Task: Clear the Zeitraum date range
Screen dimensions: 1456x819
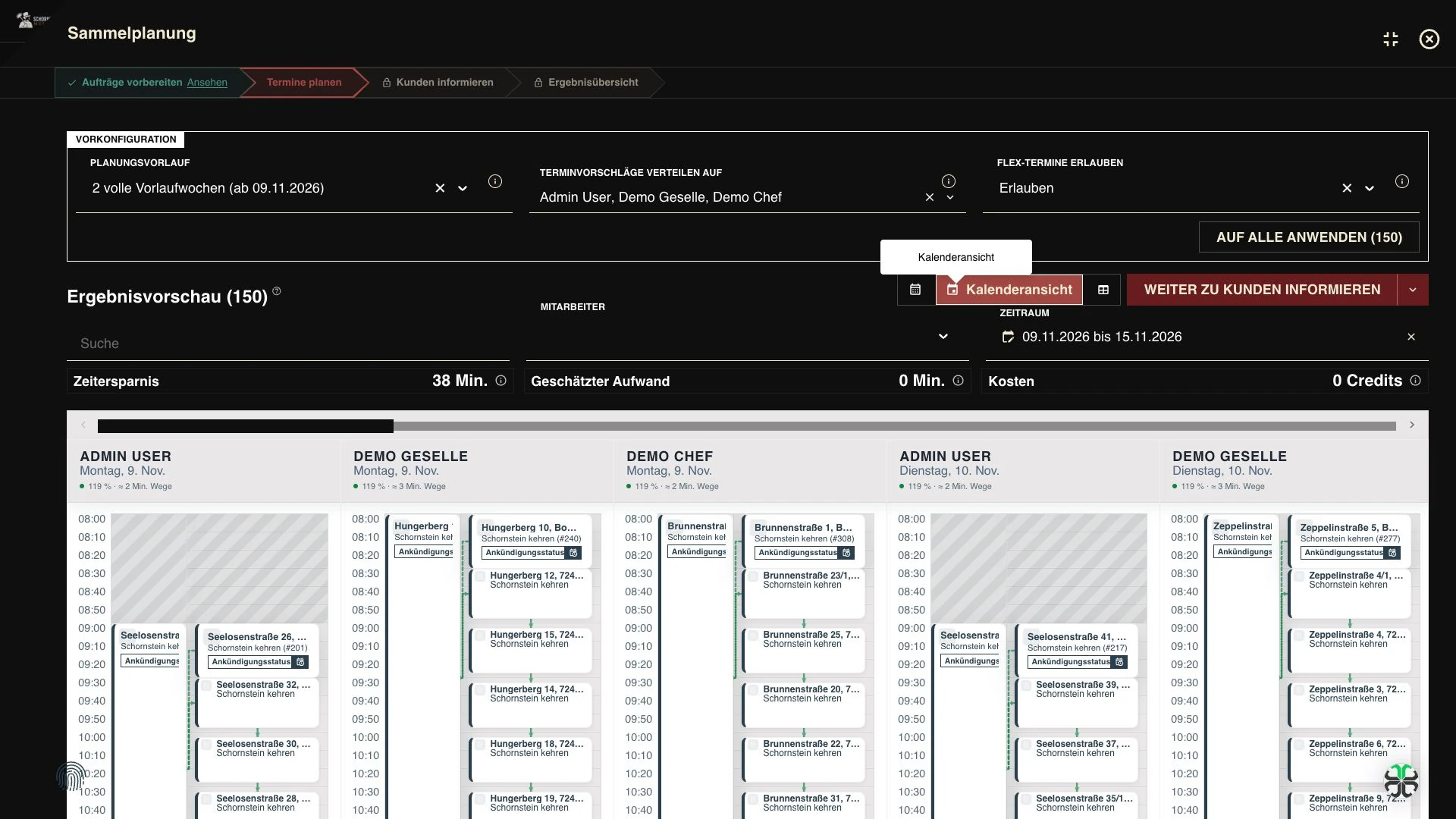Action: [x=1411, y=337]
